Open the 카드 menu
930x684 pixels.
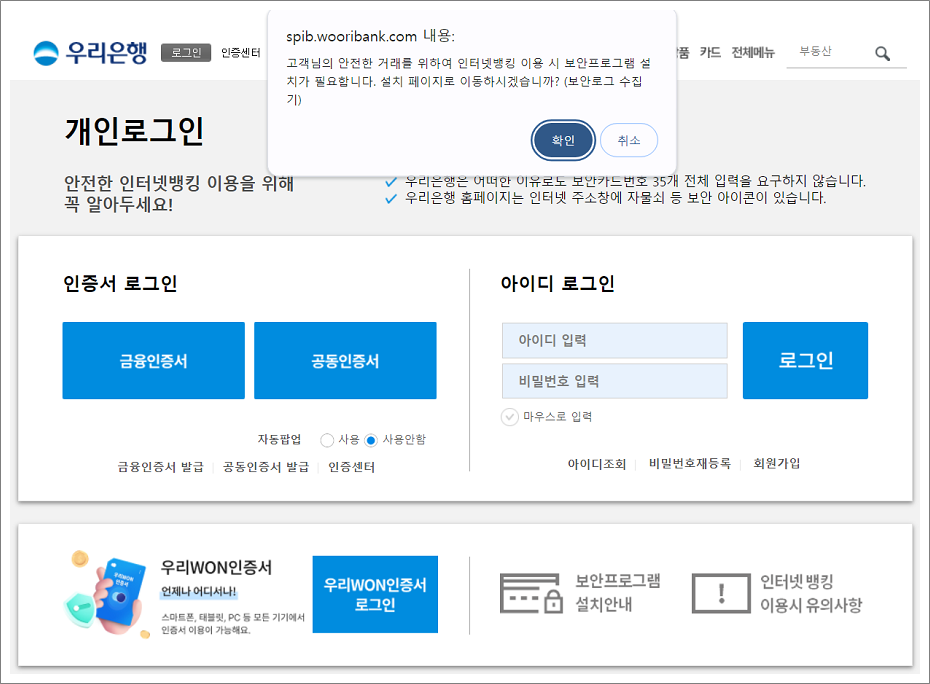(710, 52)
